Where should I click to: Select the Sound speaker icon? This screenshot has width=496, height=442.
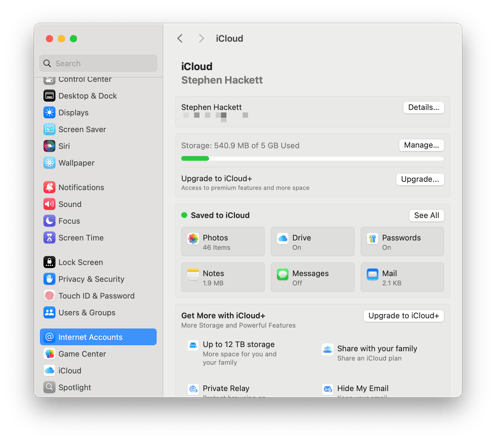point(49,204)
